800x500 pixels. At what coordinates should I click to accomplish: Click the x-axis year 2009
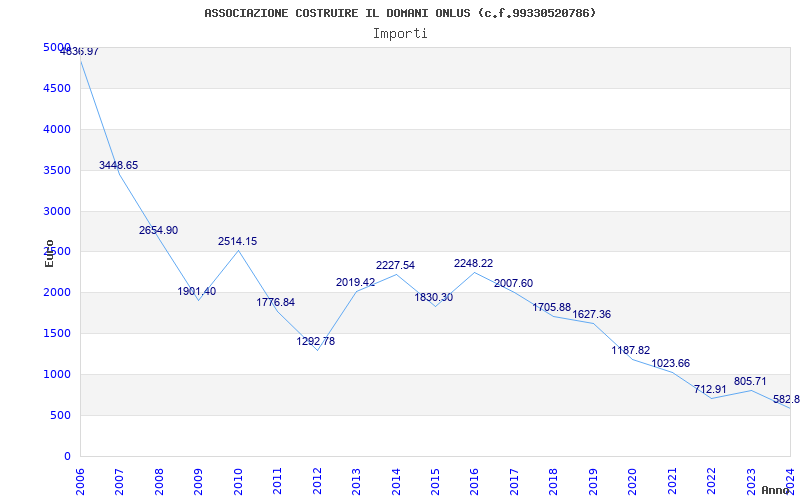click(198, 481)
